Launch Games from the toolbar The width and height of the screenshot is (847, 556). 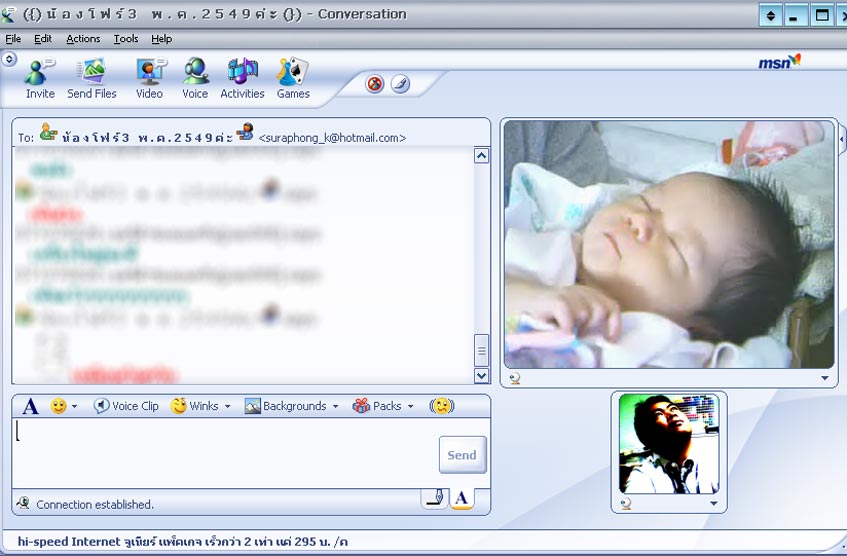(293, 78)
